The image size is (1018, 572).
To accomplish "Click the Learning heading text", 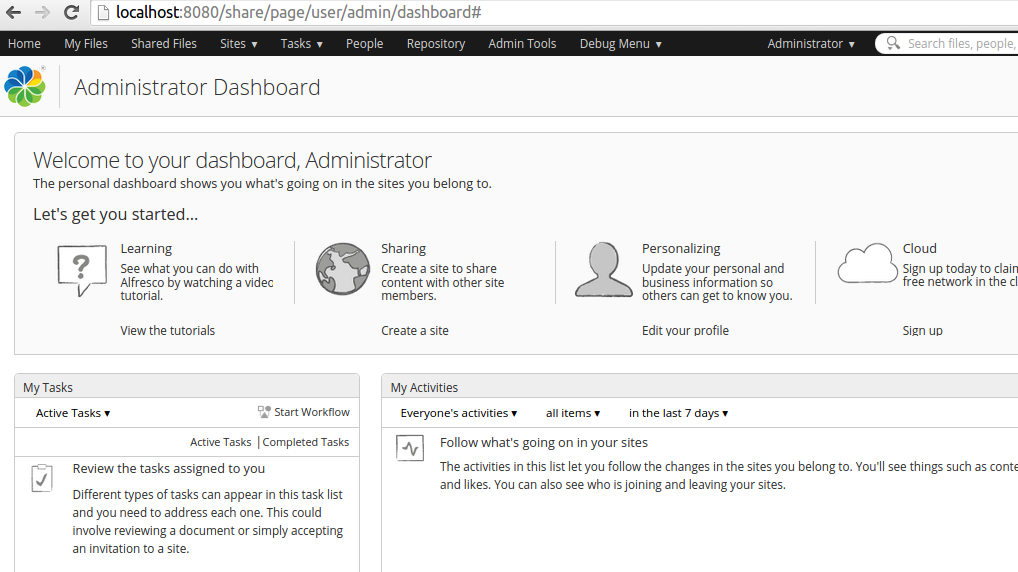I will point(146,249).
